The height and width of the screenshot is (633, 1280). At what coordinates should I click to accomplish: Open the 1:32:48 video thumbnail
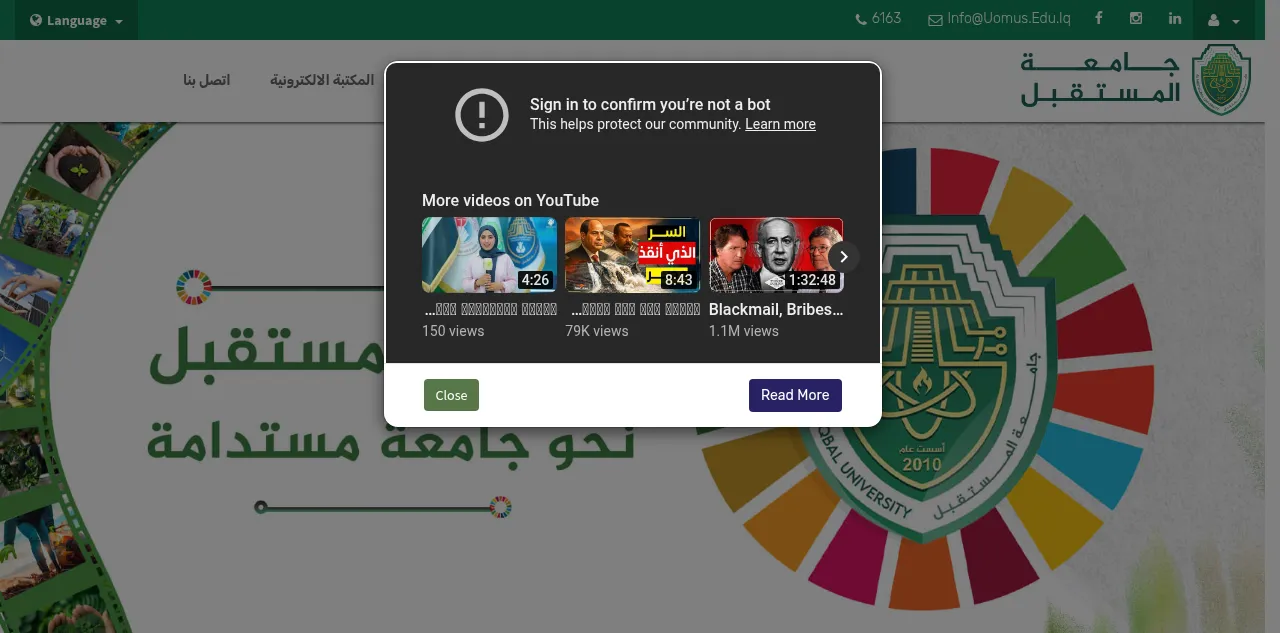point(776,255)
